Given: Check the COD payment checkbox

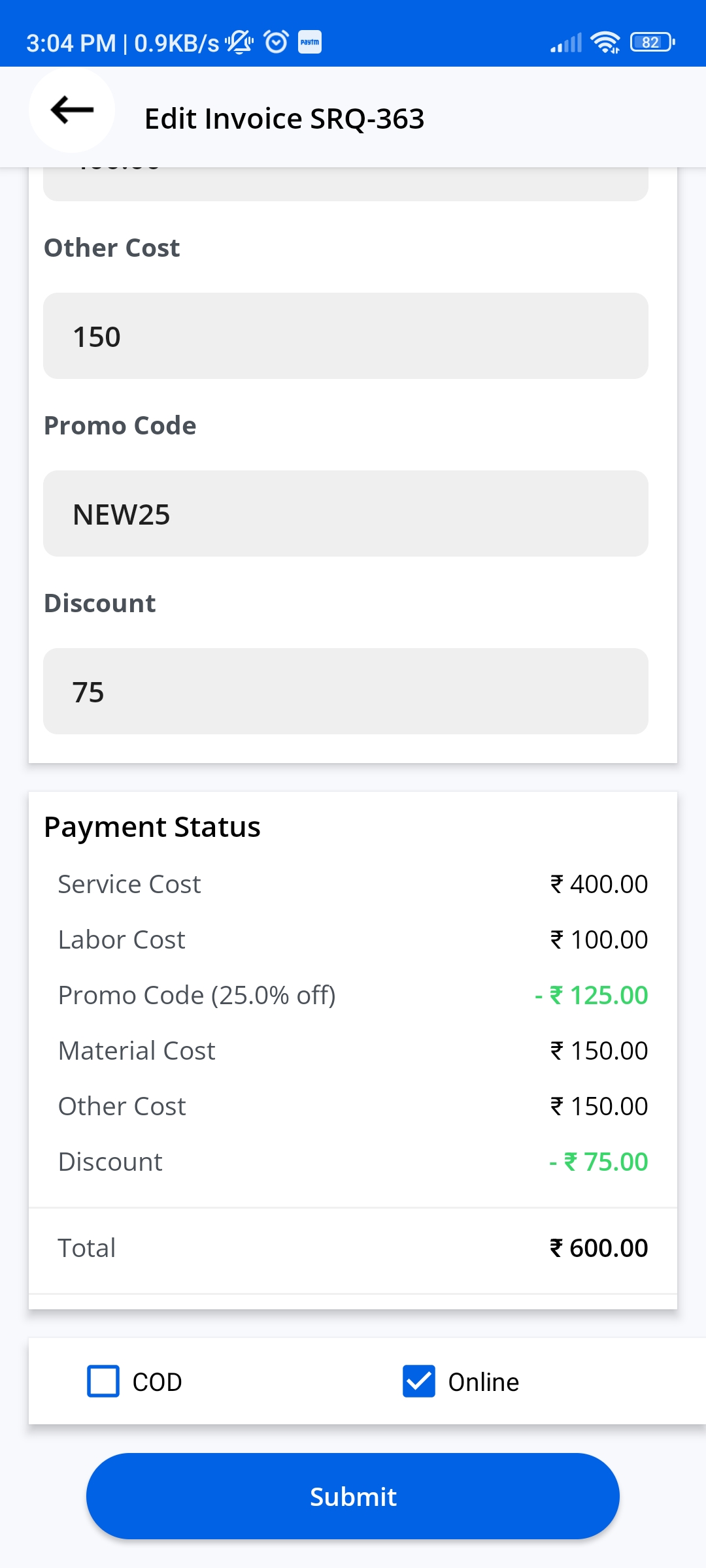Looking at the screenshot, I should click(103, 1381).
